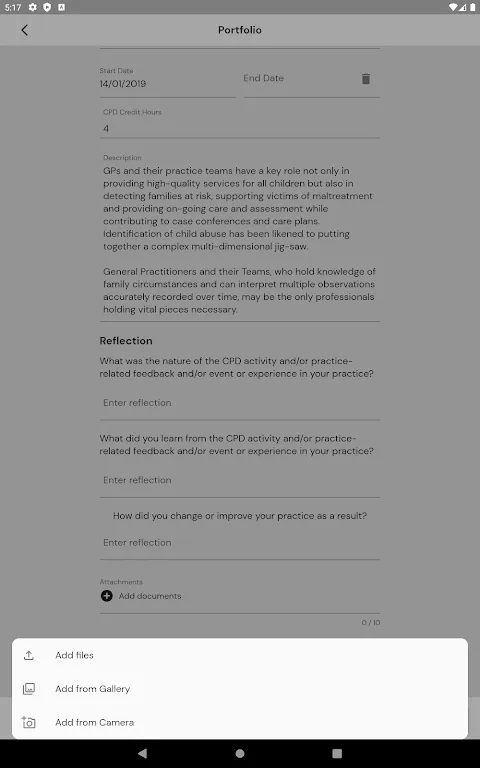Pick Add from Camera option
The image size is (480, 768).
point(240,722)
